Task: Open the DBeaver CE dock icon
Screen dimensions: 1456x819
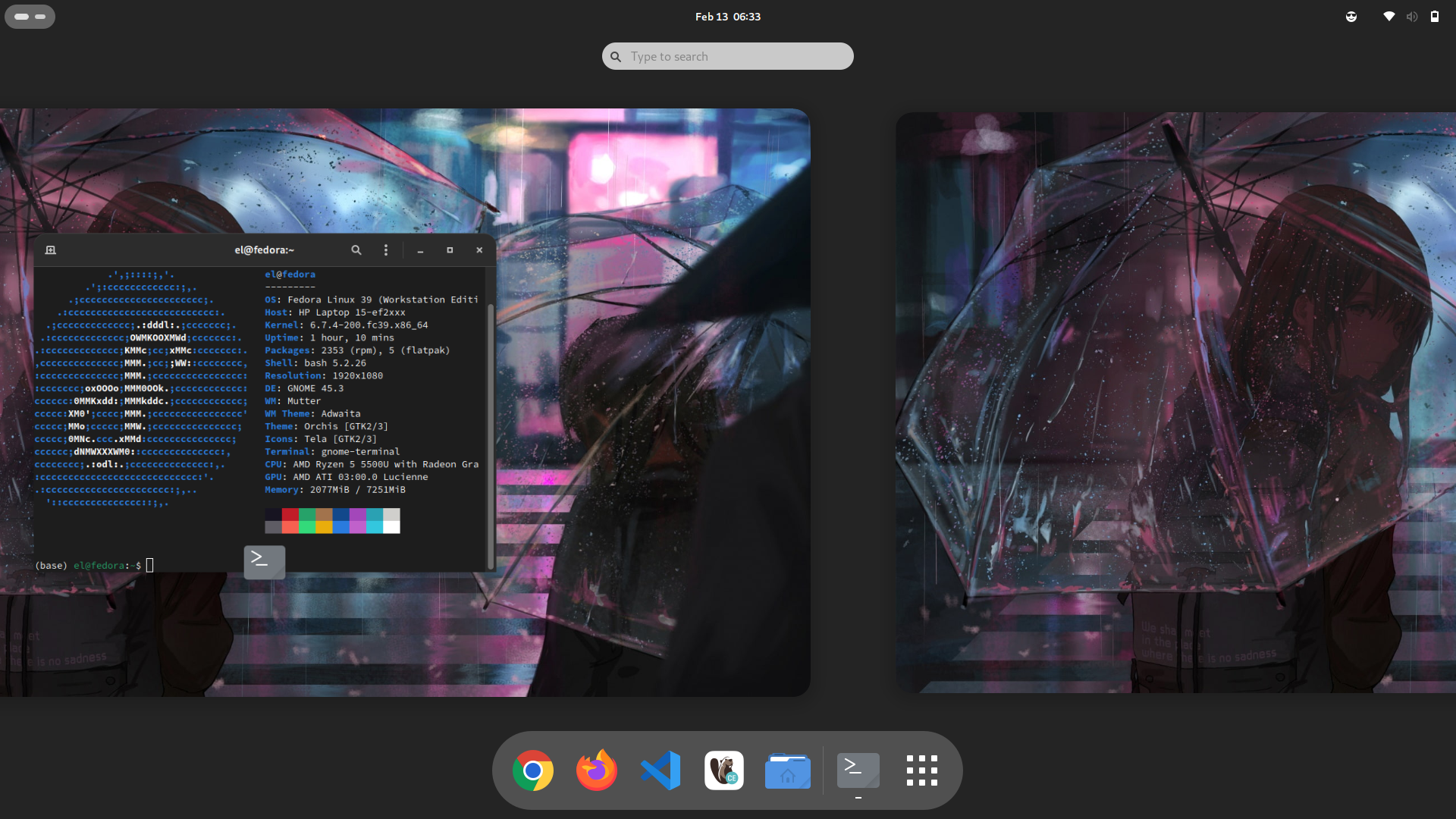Action: (723, 770)
